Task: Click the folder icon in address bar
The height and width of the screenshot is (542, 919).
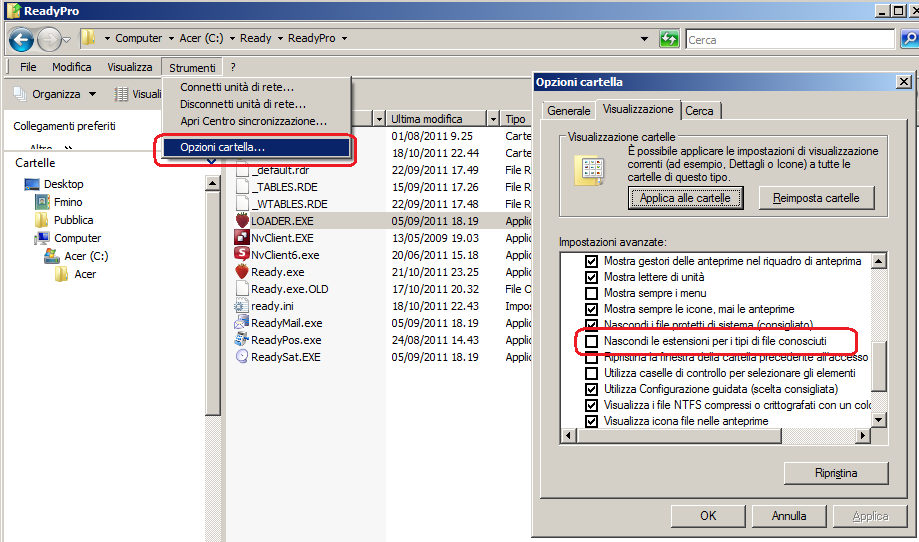Action: point(89,38)
